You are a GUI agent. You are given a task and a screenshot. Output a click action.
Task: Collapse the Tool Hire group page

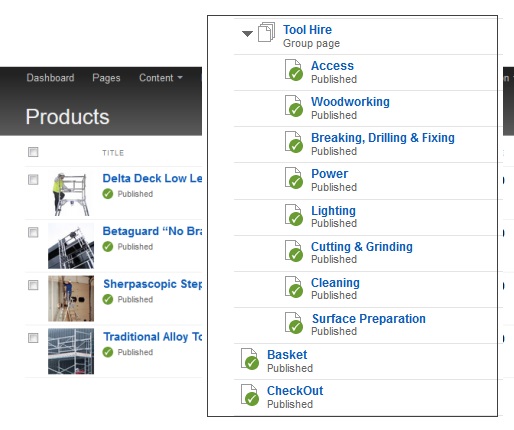(247, 33)
